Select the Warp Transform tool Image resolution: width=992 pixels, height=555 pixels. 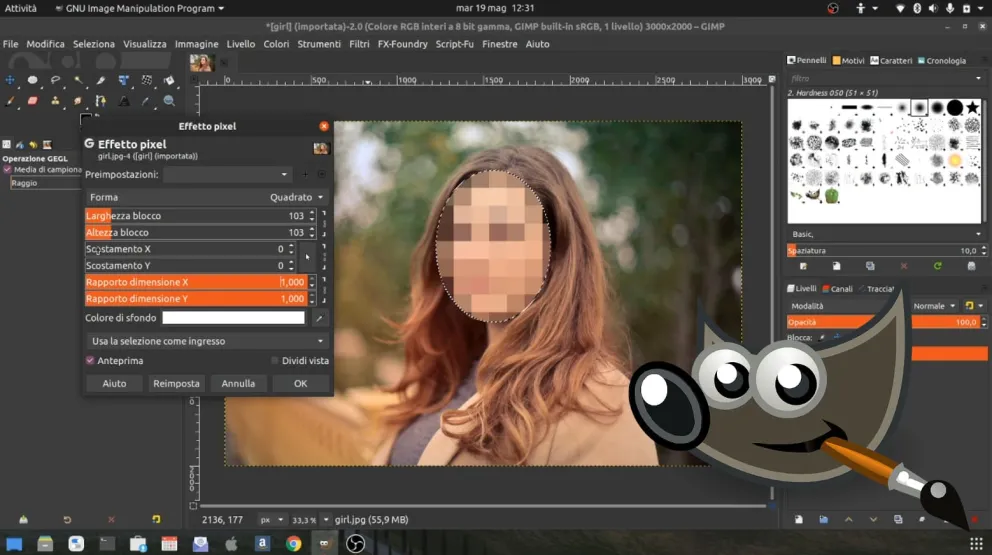(146, 80)
